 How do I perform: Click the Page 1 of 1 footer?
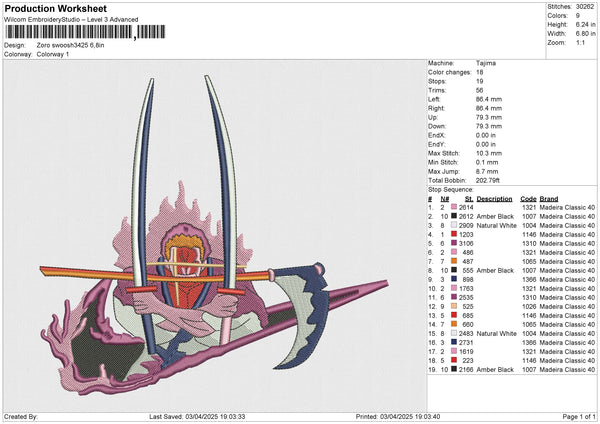(579, 416)
